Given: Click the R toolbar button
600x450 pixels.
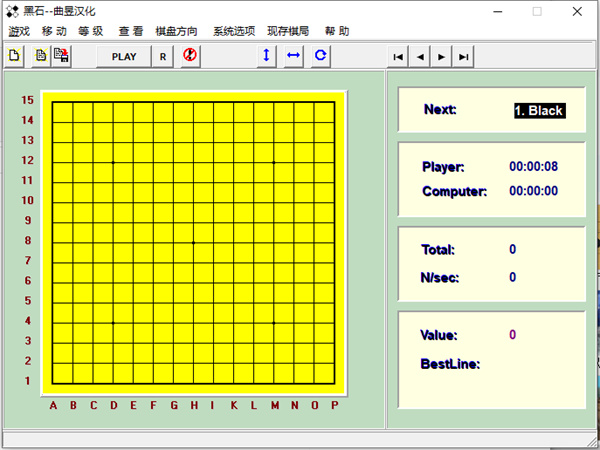Looking at the screenshot, I should click(x=163, y=57).
